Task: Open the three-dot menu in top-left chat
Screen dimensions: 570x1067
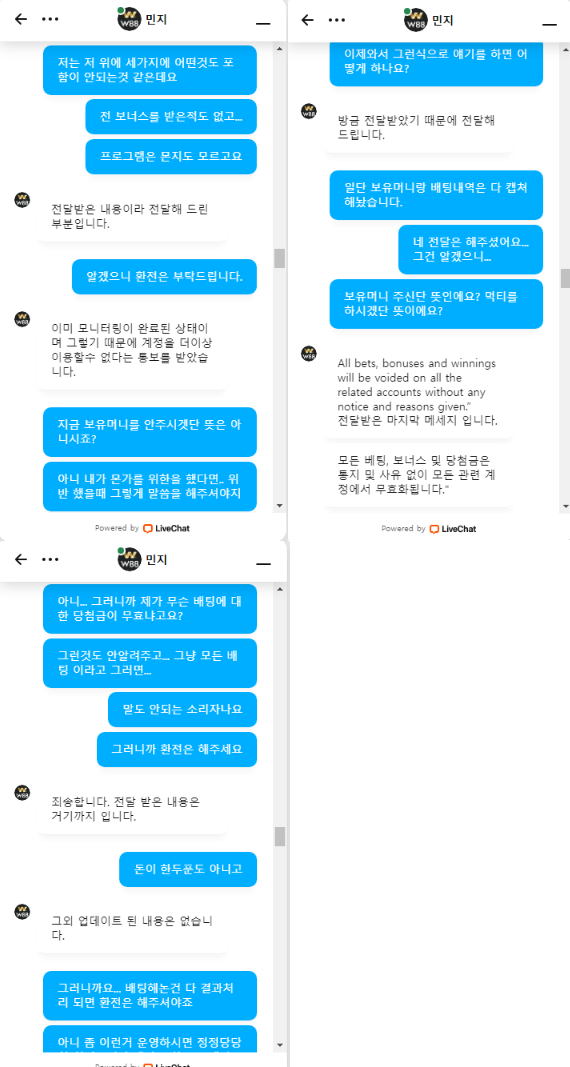Action: click(50, 19)
